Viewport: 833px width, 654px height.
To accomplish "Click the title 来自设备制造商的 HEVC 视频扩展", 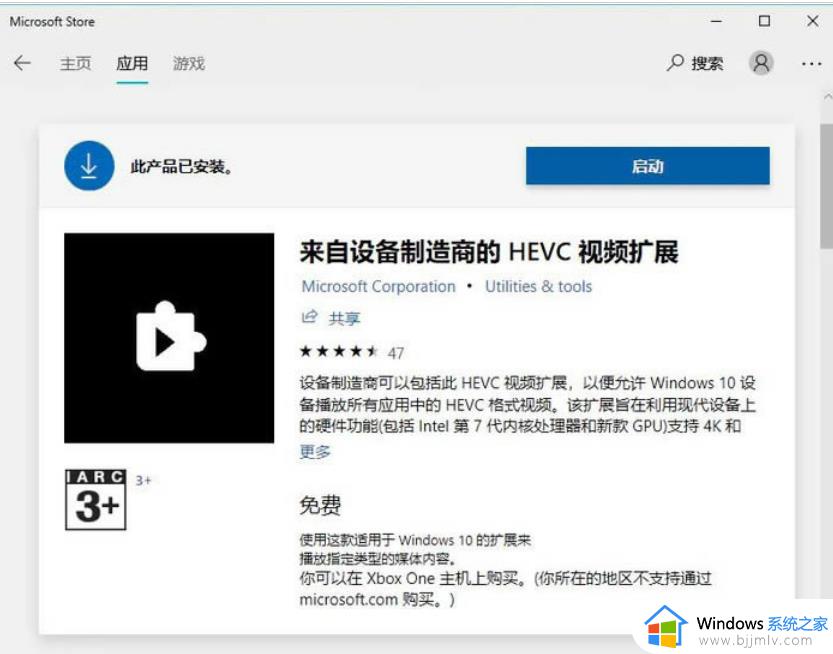I will 489,252.
